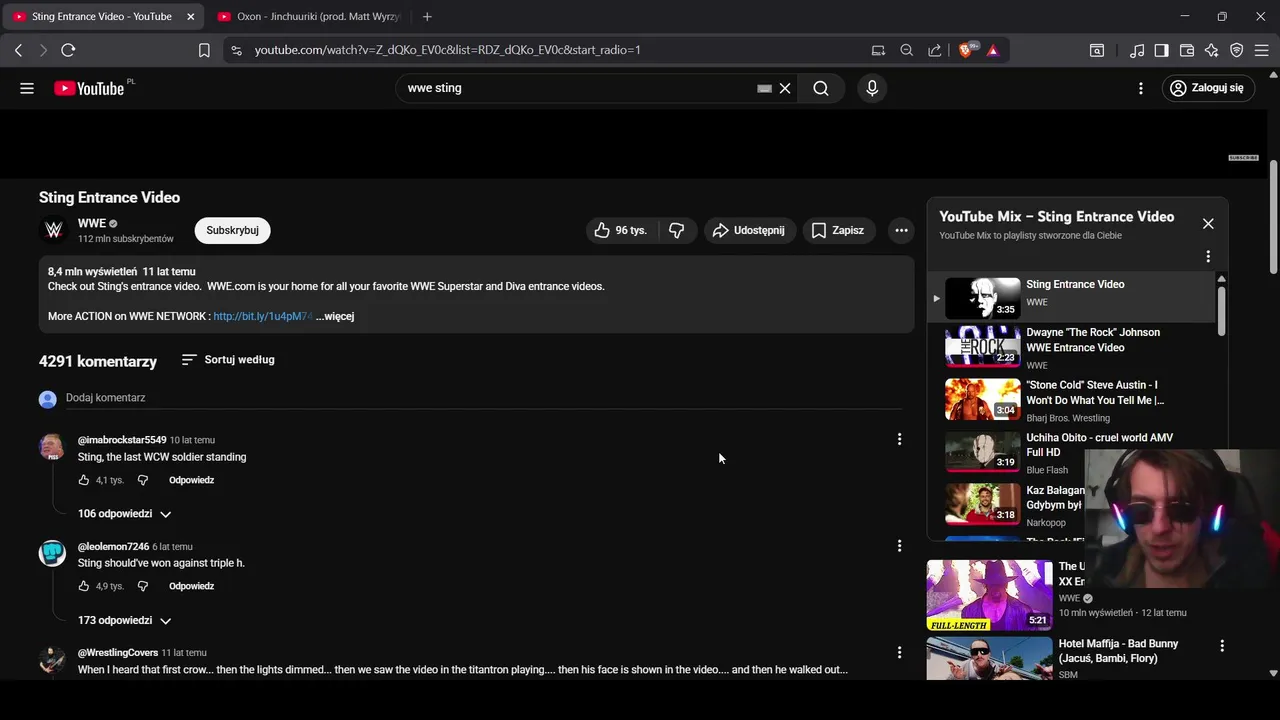Toggle browser sidebar panel
The height and width of the screenshot is (720, 1280).
[x=1162, y=50]
